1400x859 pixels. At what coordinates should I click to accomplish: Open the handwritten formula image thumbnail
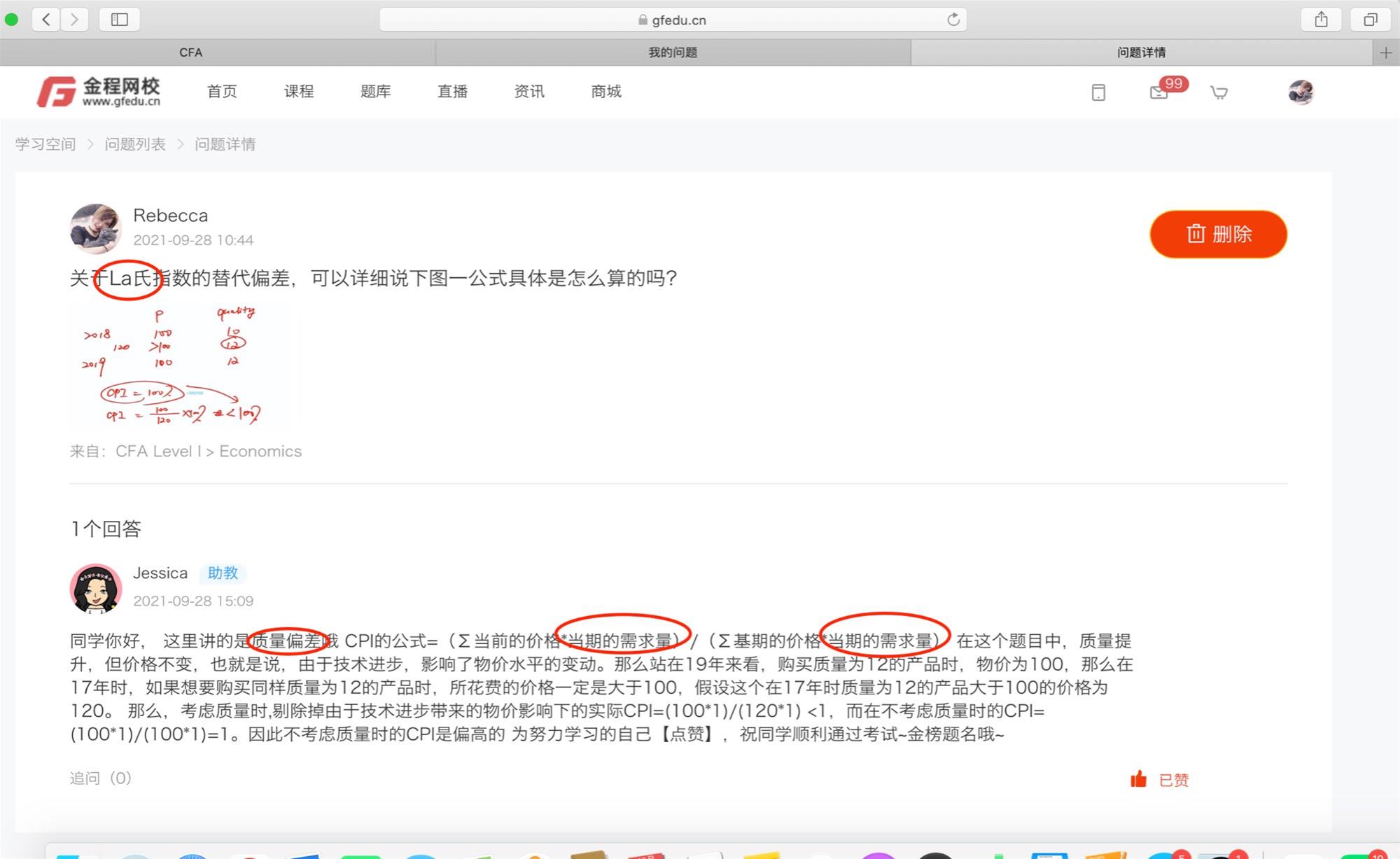(x=179, y=365)
